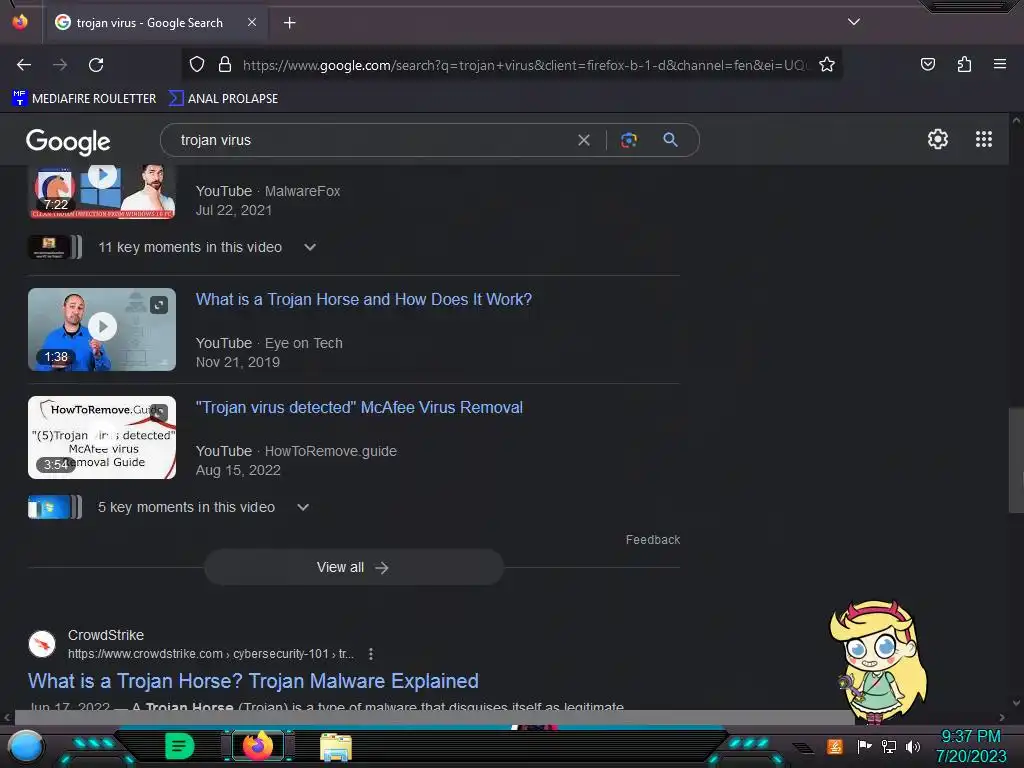Open the Action Center flag icon
The image size is (1024, 768).
coord(864,746)
